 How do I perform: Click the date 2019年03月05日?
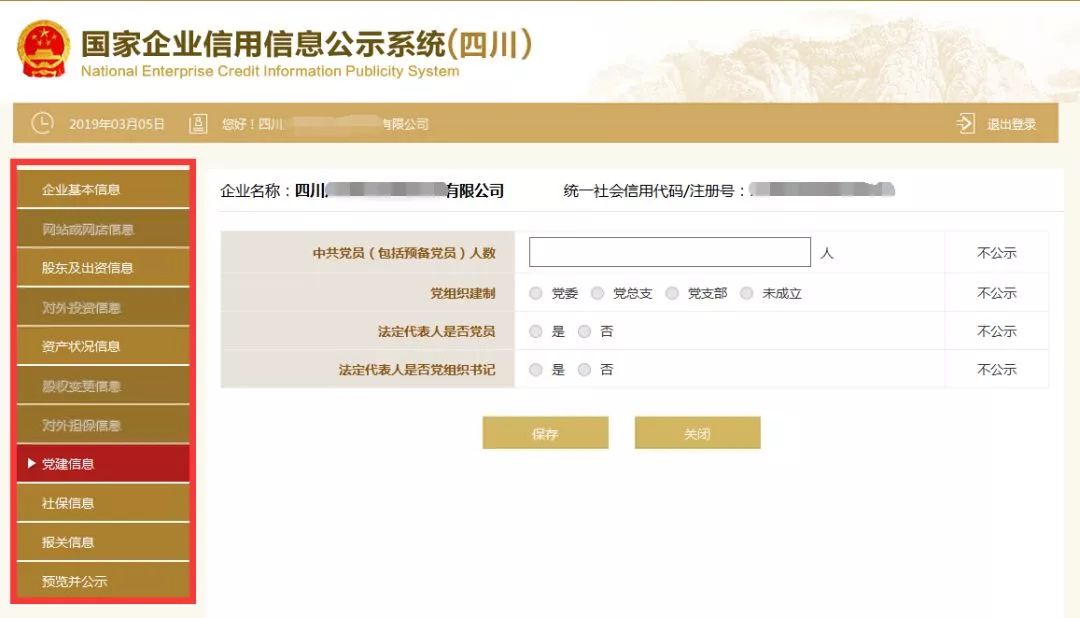(x=117, y=124)
